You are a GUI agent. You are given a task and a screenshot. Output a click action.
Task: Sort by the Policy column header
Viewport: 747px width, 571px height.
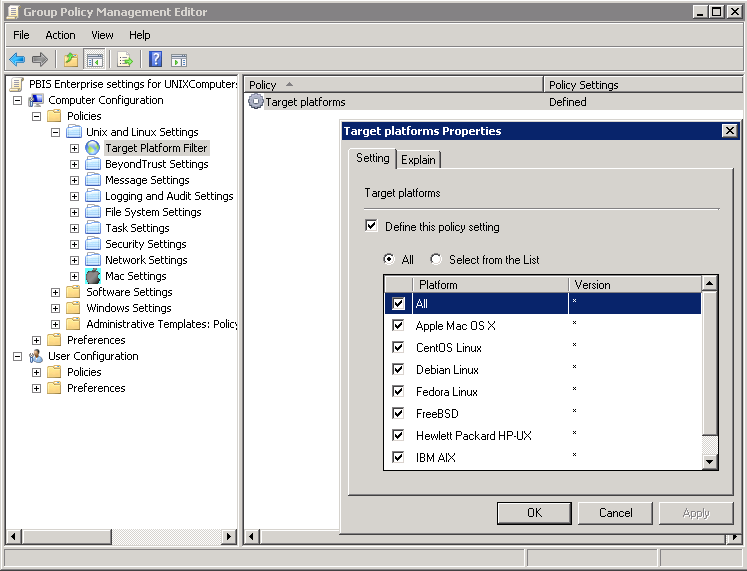pyautogui.click(x=394, y=85)
